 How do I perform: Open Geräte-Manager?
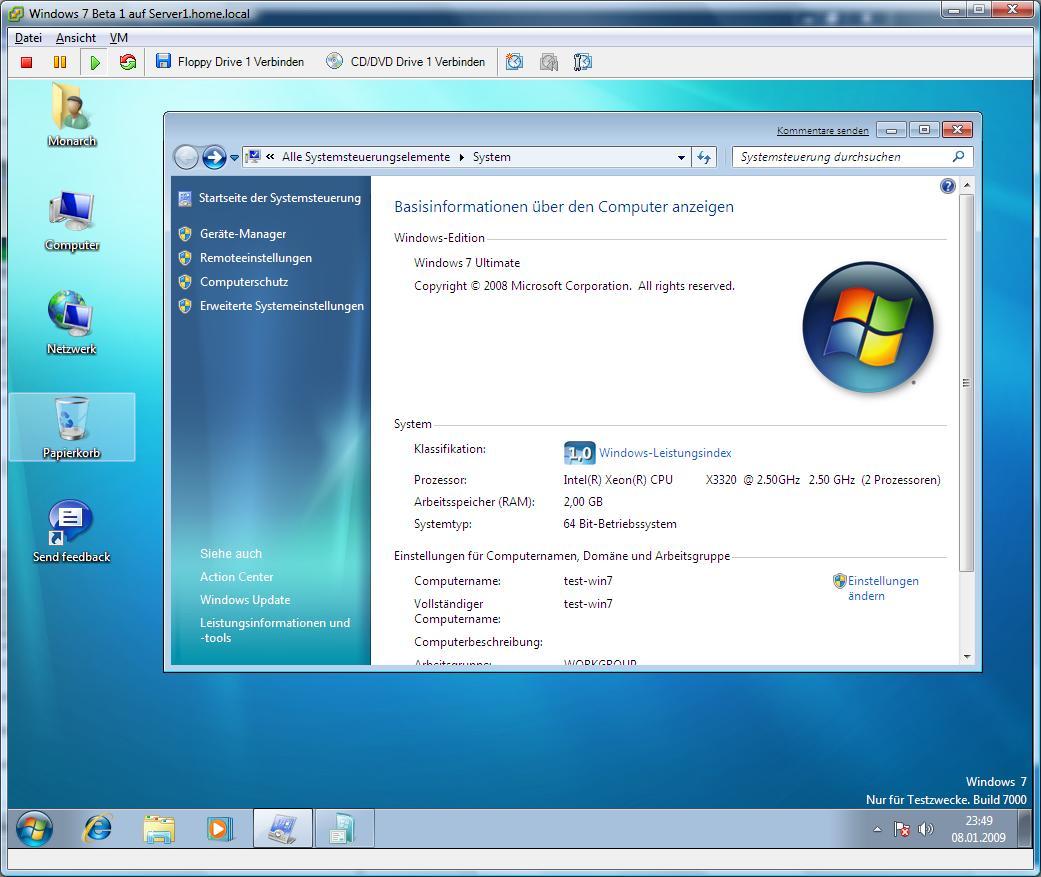(243, 234)
